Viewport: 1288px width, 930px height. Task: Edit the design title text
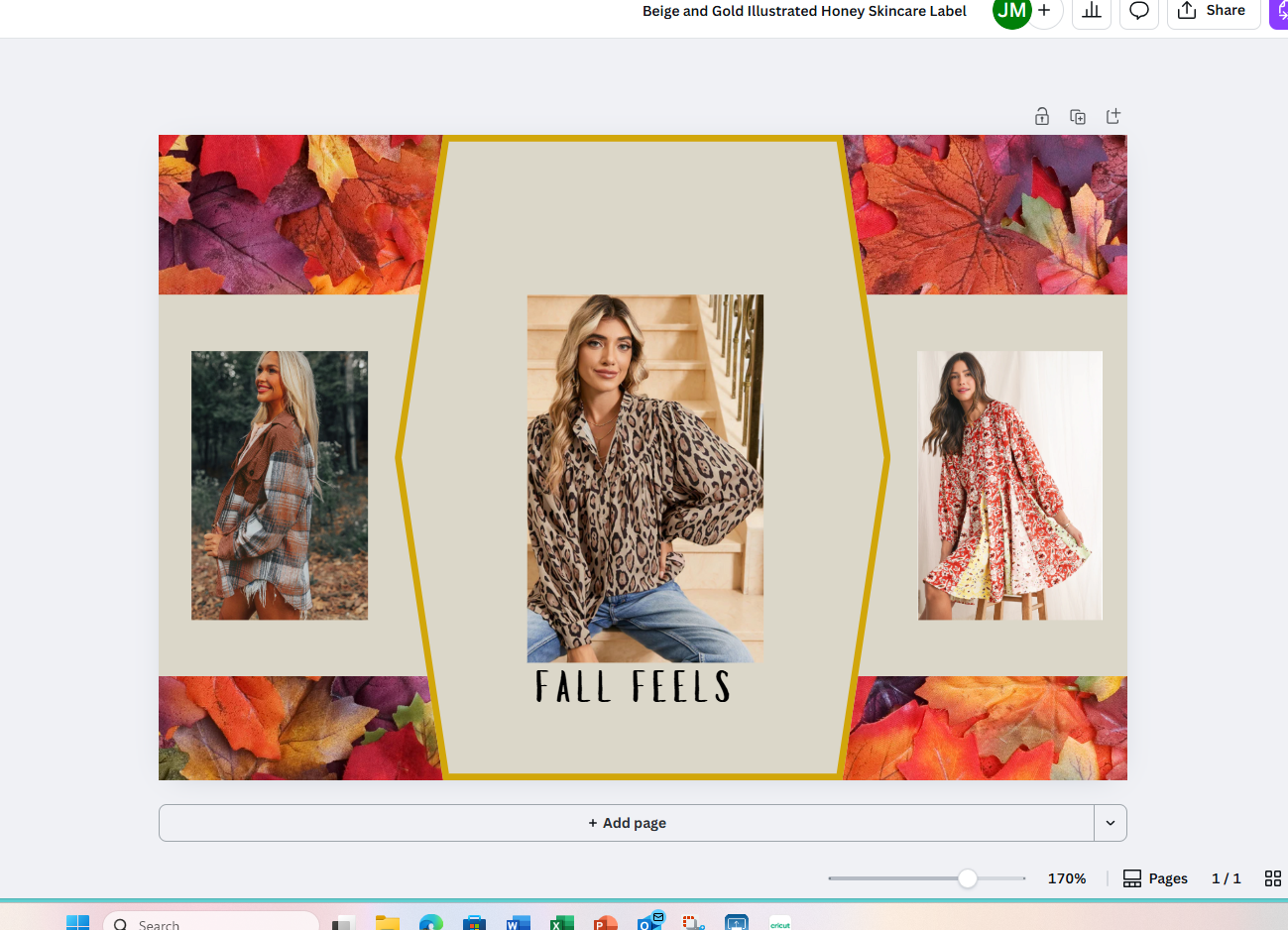(x=804, y=11)
